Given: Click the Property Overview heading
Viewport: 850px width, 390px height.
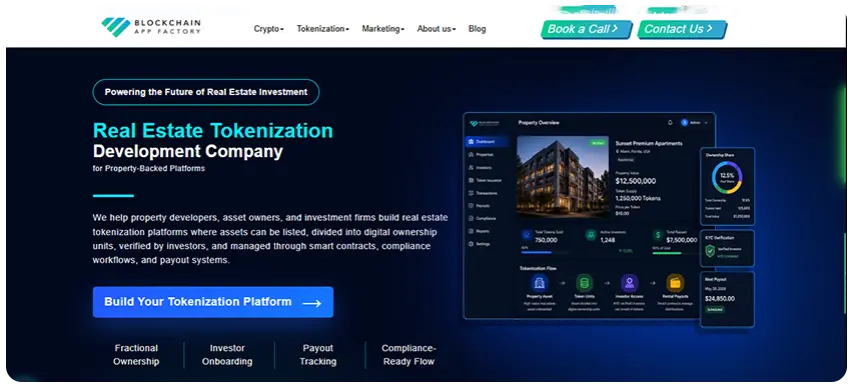Looking at the screenshot, I should (539, 123).
